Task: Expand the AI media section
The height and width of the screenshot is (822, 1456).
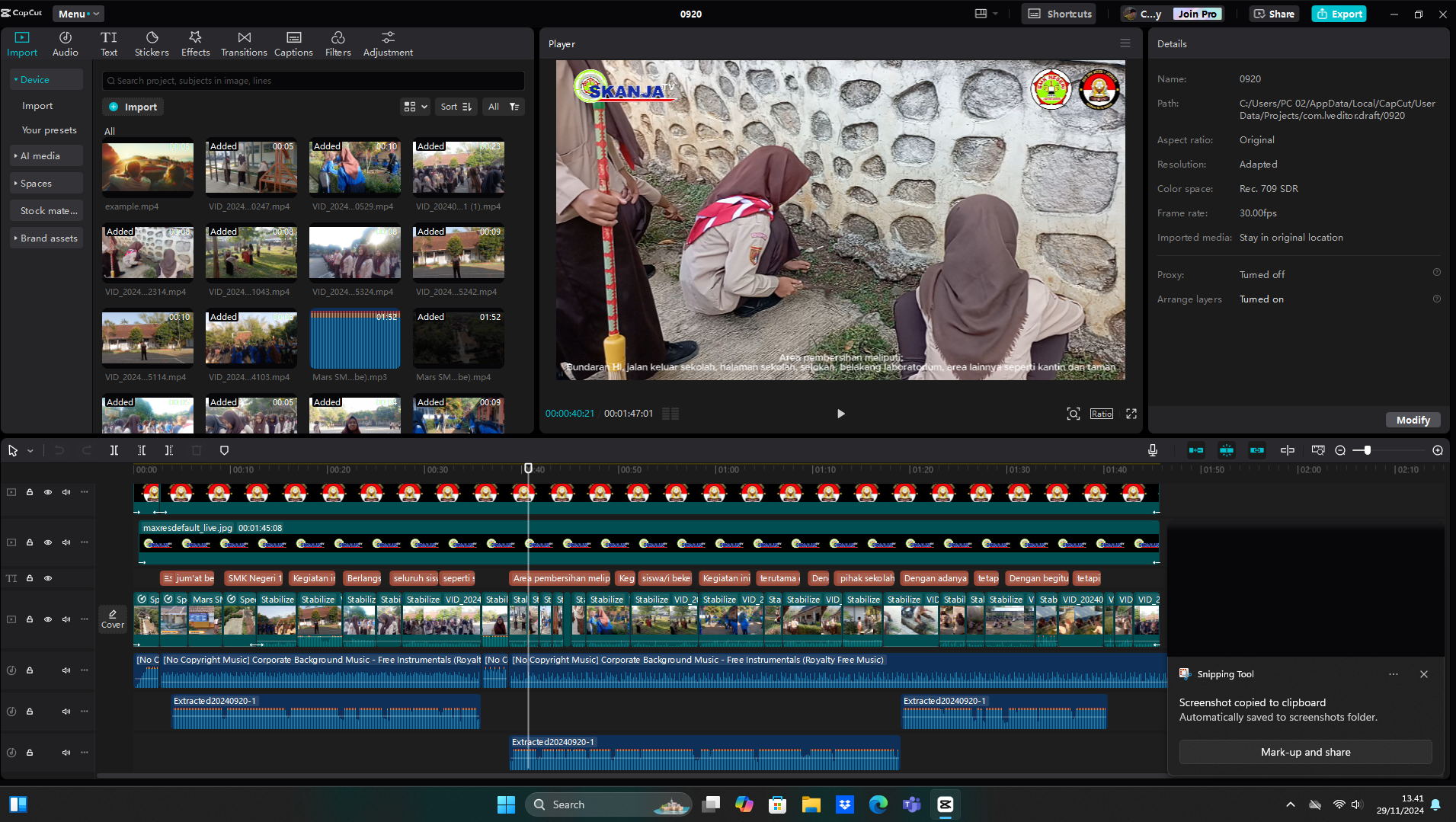Action: (x=46, y=155)
